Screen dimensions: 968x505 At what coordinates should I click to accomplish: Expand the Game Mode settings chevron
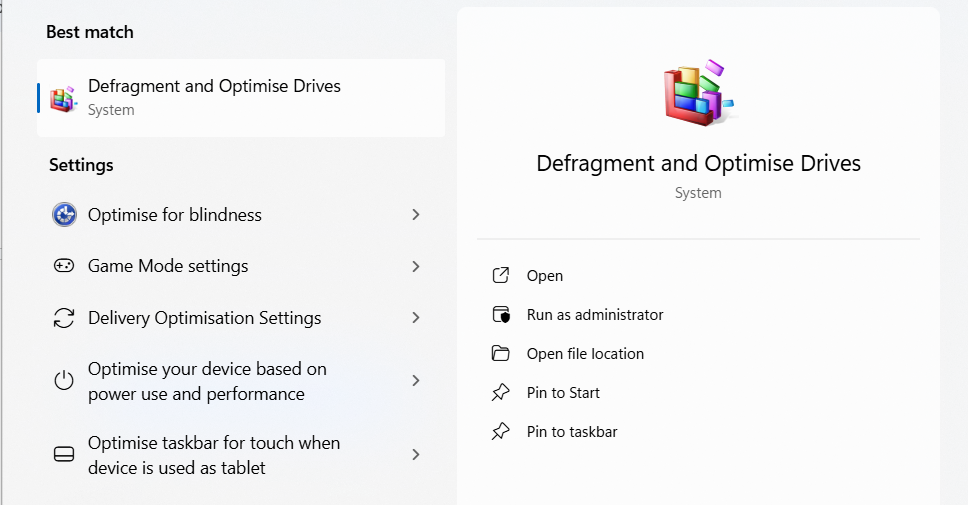[x=416, y=266]
